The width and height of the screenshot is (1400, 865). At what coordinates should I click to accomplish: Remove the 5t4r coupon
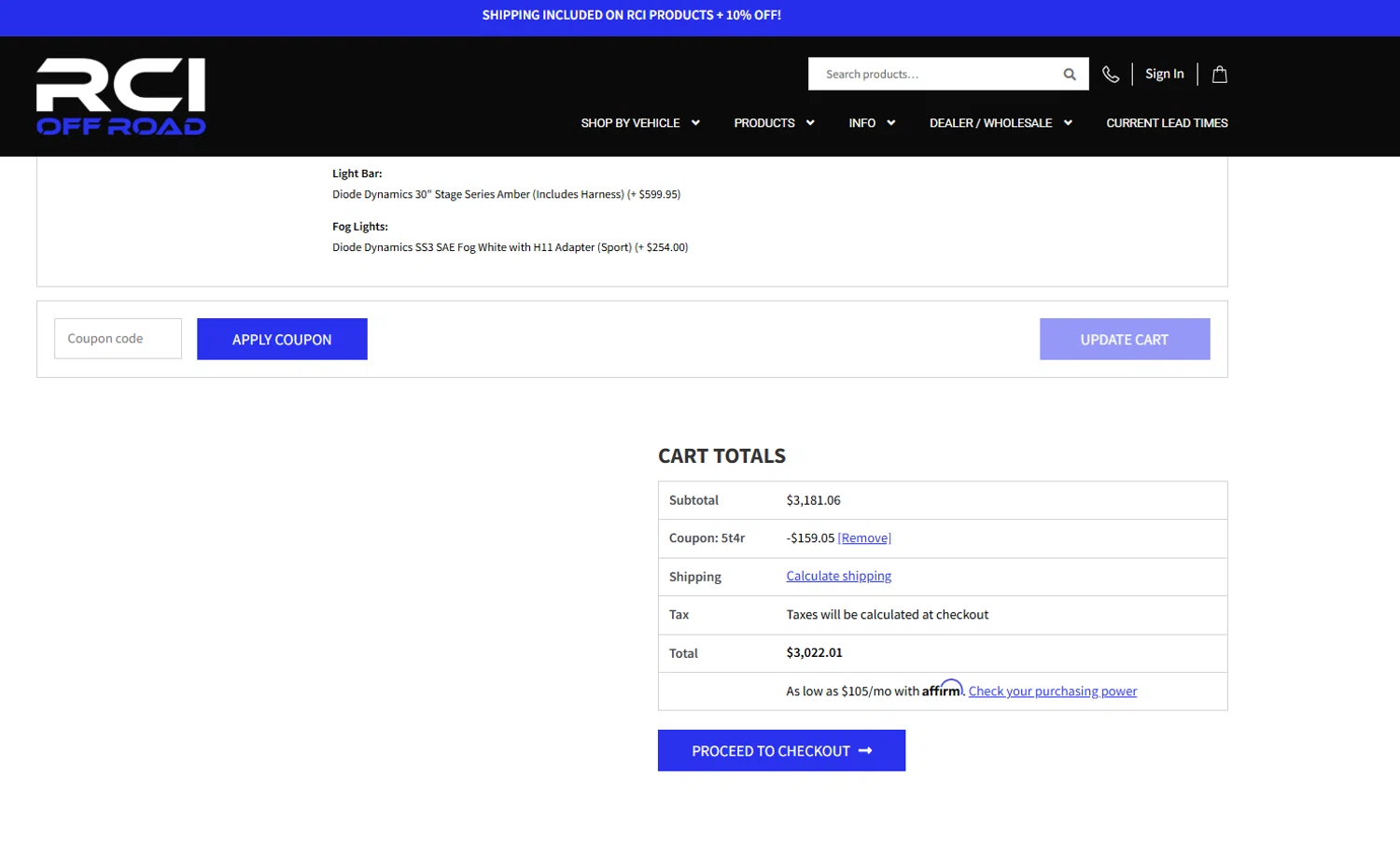864,538
